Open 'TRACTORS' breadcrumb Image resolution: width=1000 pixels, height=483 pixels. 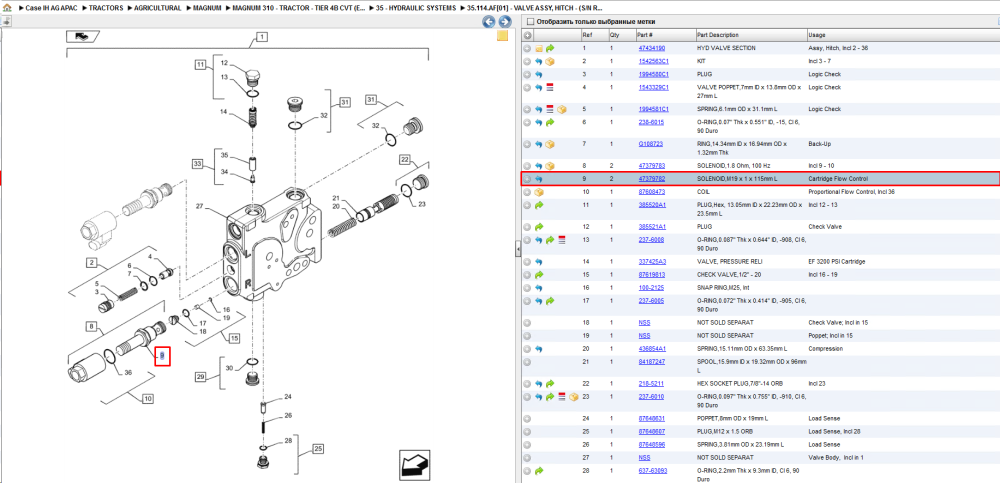click(107, 8)
